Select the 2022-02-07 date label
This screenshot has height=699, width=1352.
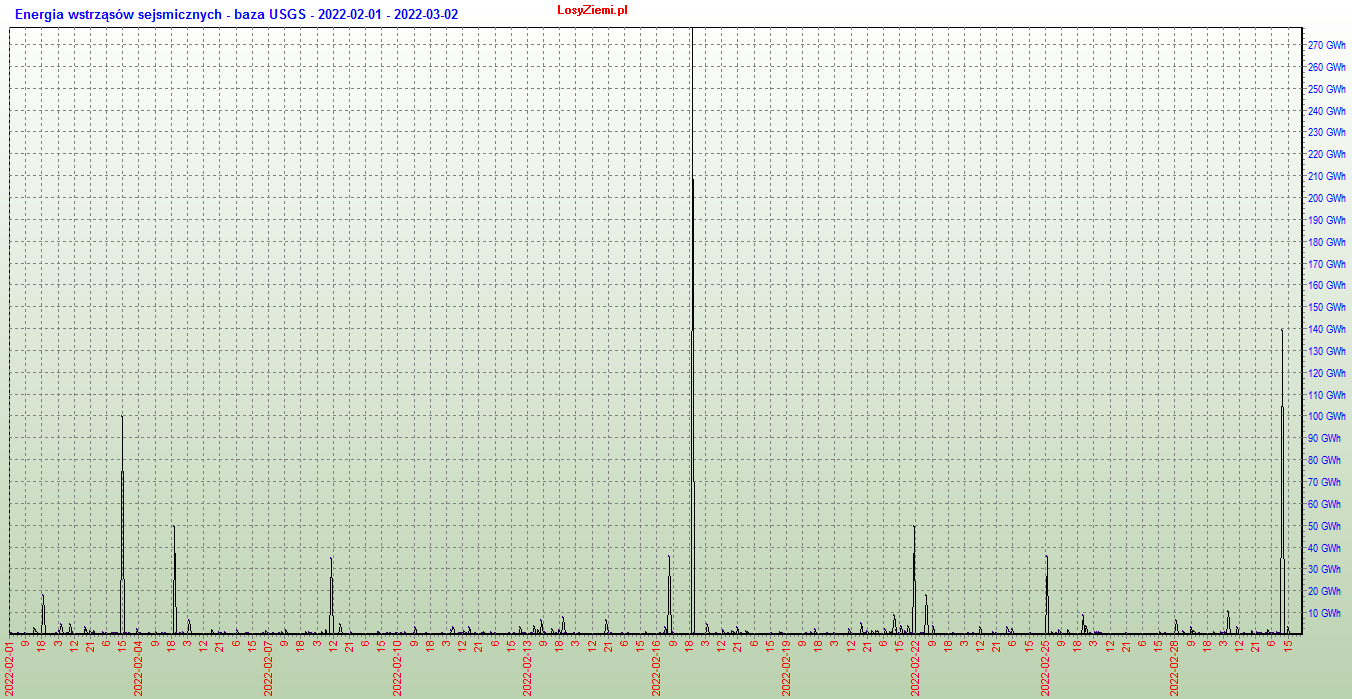pyautogui.click(x=268, y=668)
